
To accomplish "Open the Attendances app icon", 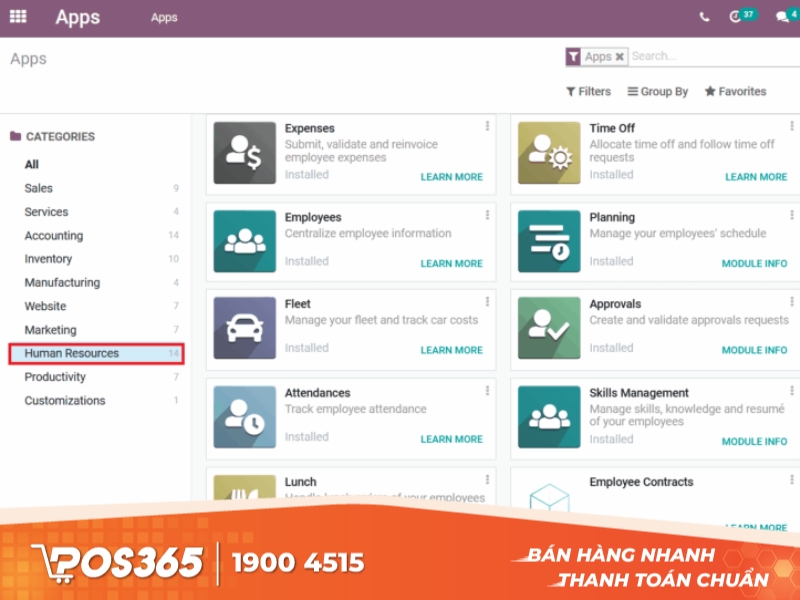I will coord(244,414).
